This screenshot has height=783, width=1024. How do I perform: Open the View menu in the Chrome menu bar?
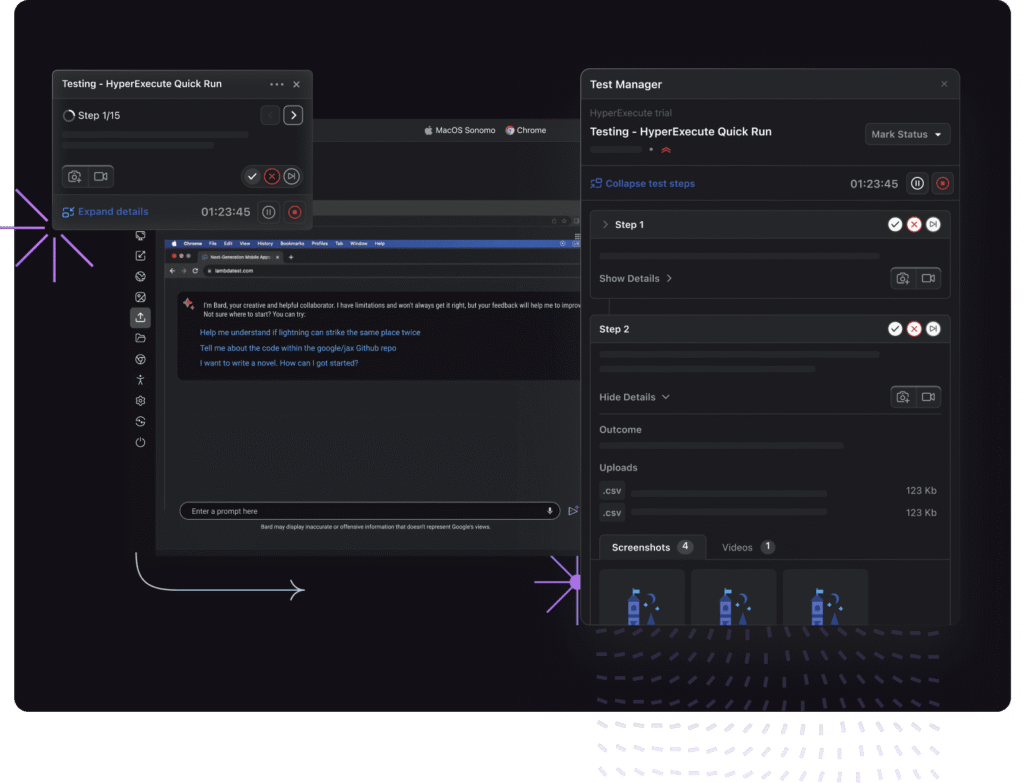pyautogui.click(x=245, y=244)
